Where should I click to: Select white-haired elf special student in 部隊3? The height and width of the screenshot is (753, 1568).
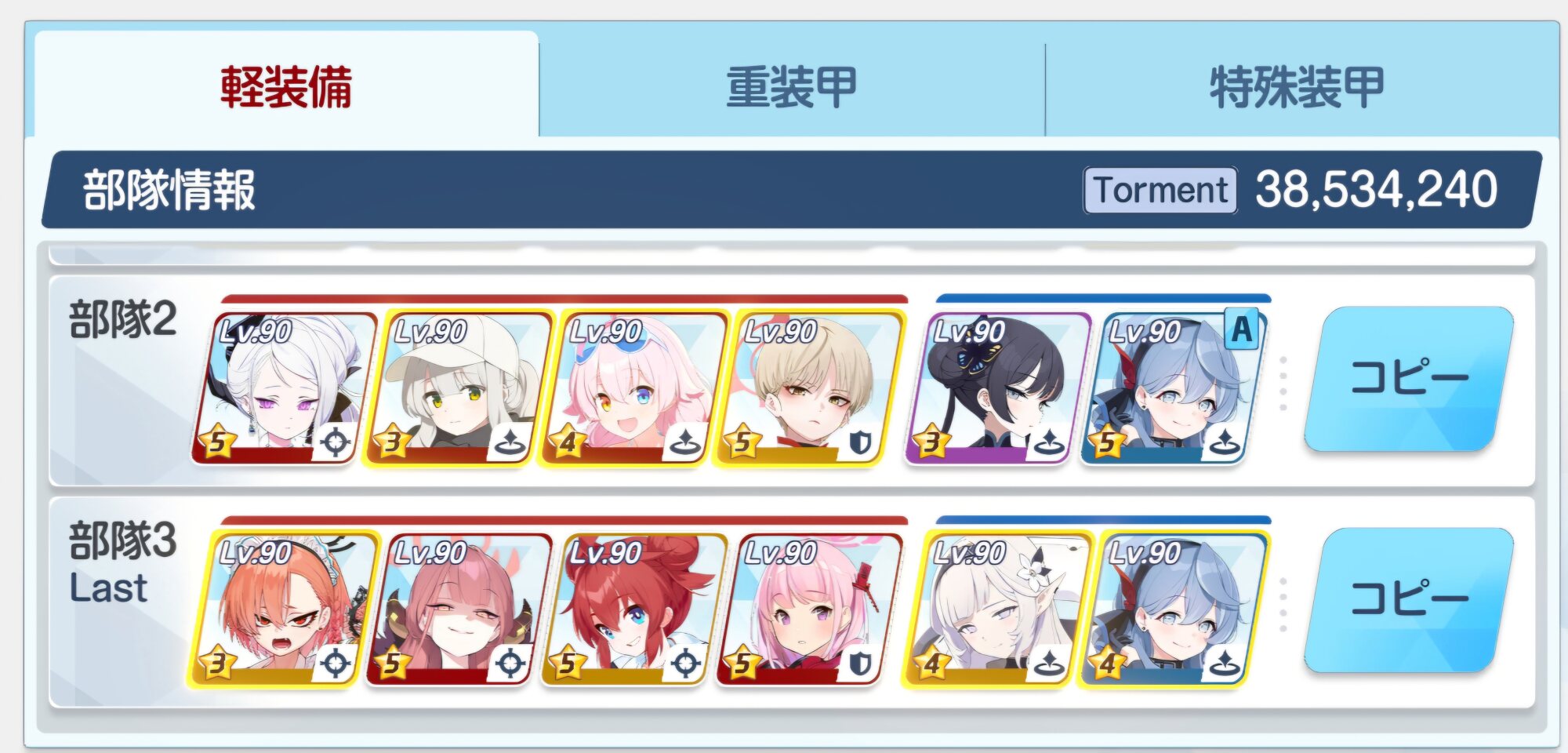tap(999, 609)
